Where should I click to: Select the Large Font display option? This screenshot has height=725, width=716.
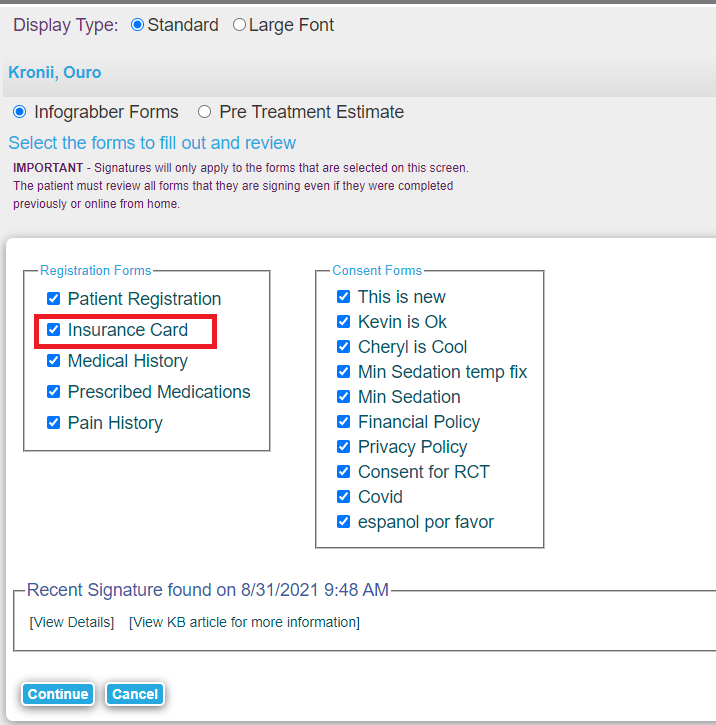point(239,25)
